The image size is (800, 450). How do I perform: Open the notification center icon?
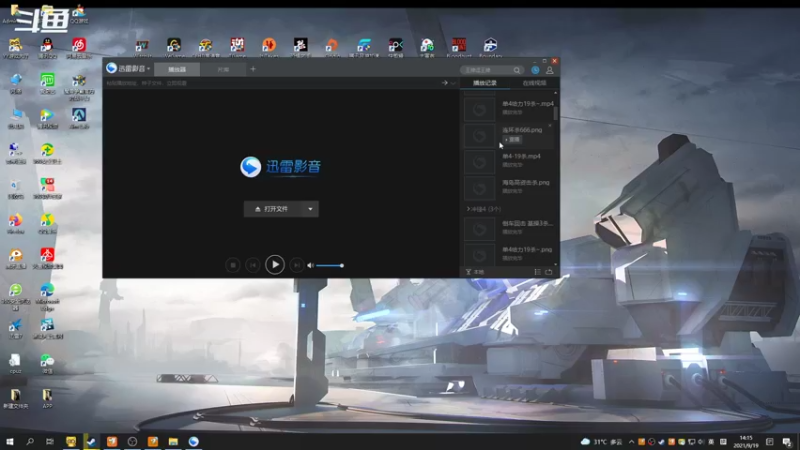pyautogui.click(x=787, y=442)
